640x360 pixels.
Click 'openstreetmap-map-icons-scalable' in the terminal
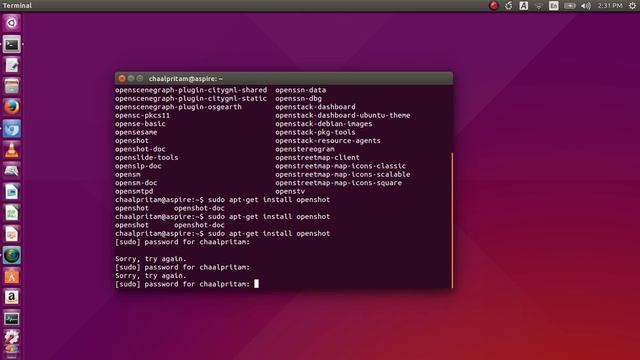pos(342,174)
